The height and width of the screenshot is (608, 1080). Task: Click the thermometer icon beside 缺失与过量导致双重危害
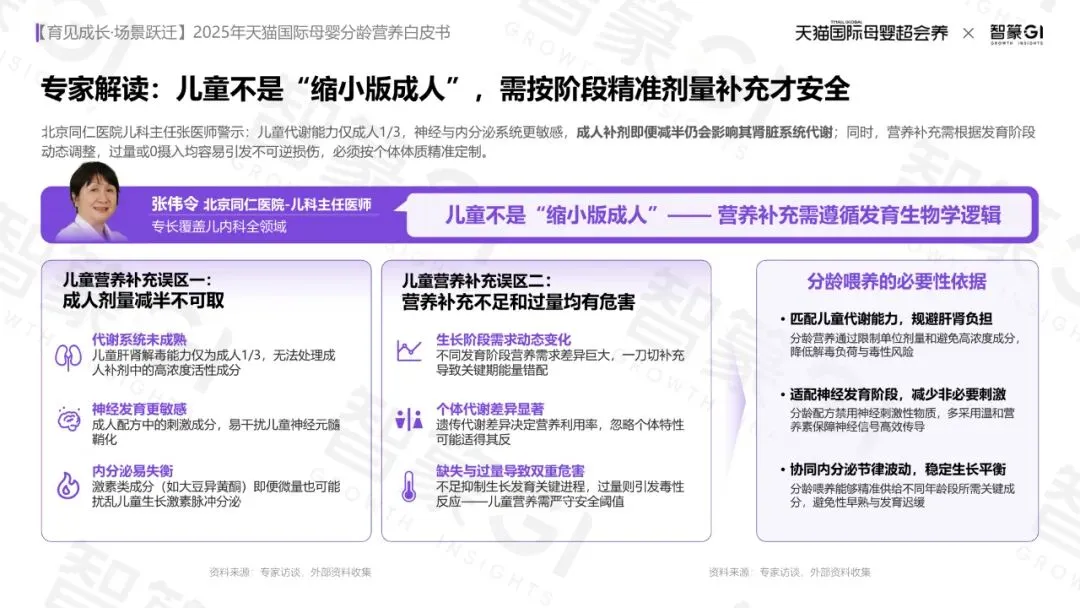[x=408, y=486]
